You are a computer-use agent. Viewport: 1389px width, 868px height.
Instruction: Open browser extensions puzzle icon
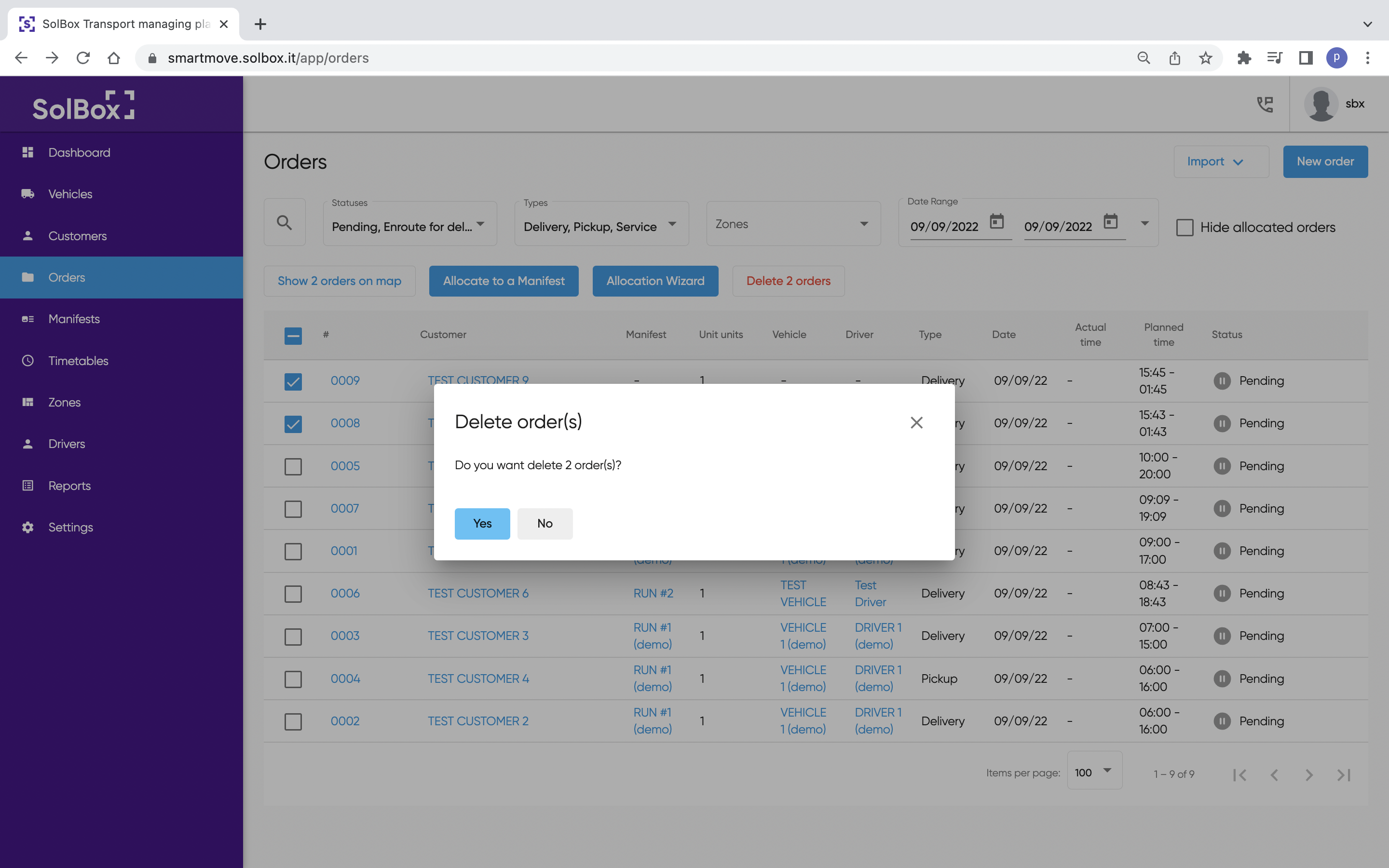click(x=1244, y=58)
